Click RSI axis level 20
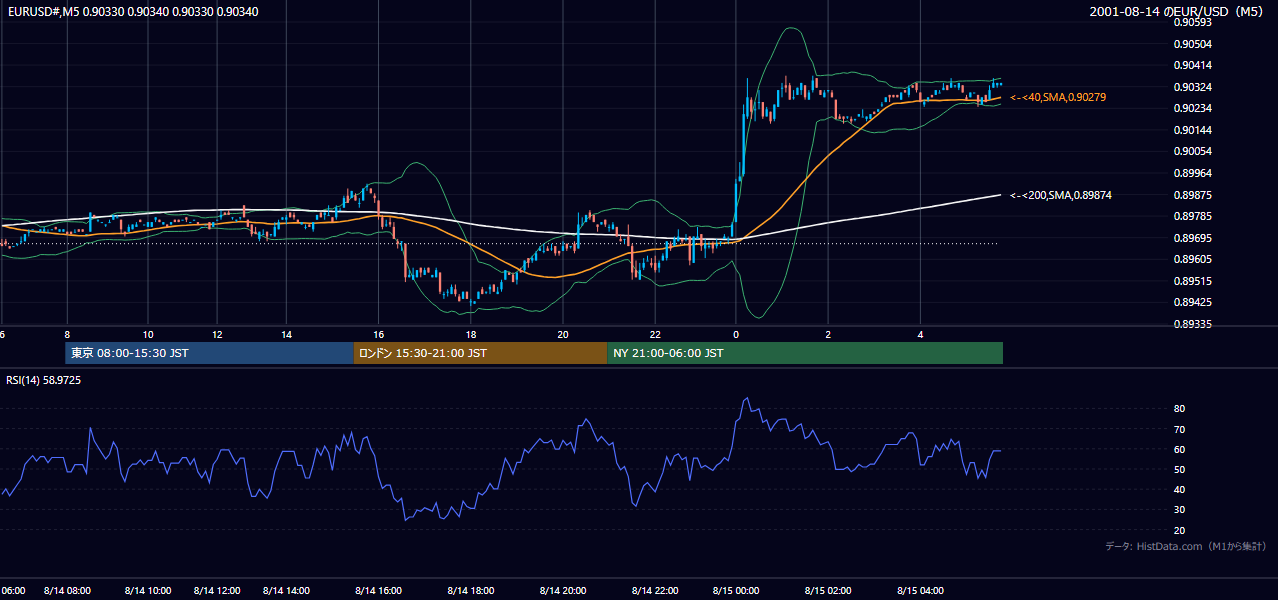The height and width of the screenshot is (600, 1278). pyautogui.click(x=1179, y=530)
